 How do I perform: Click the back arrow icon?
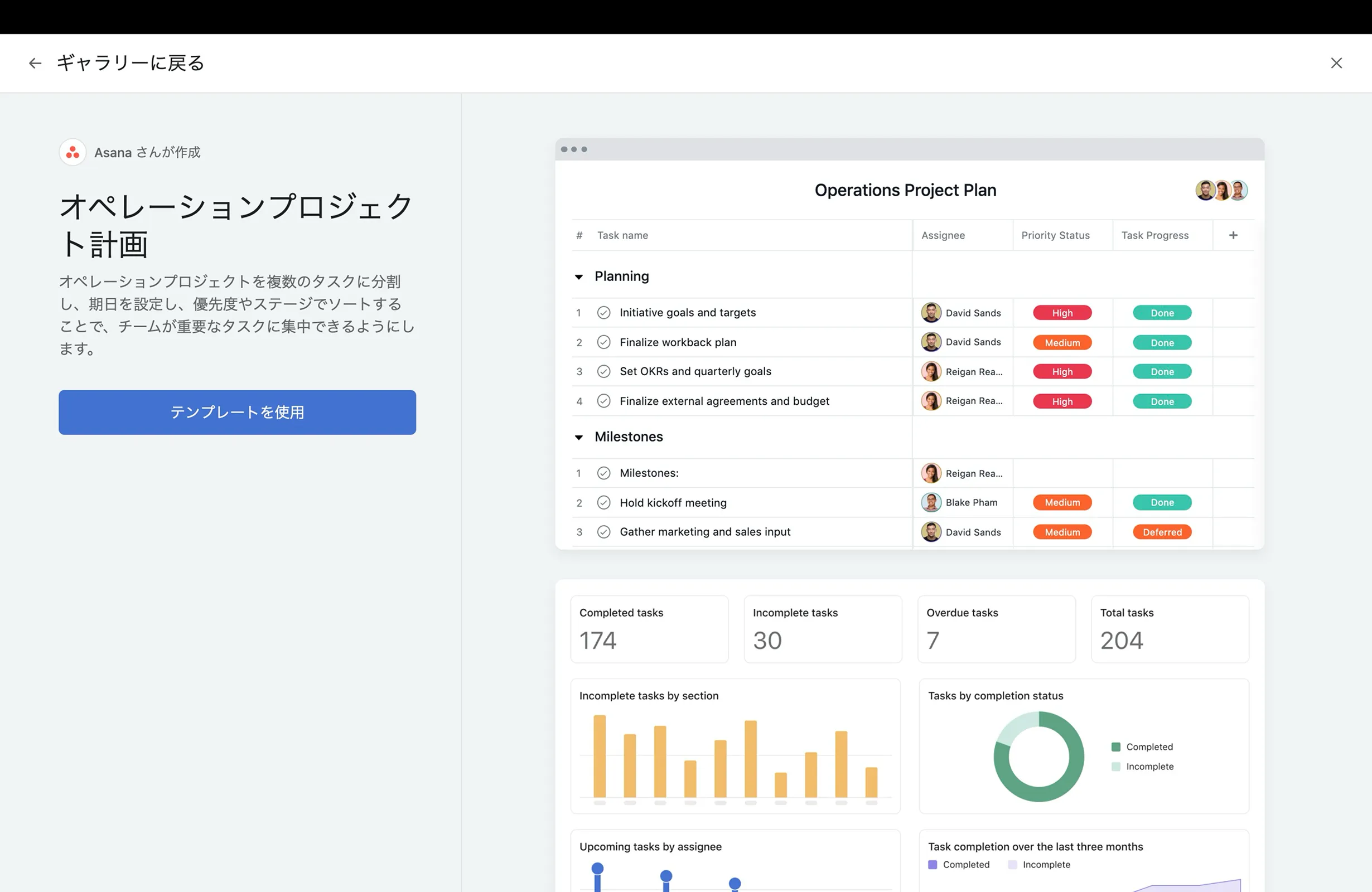click(x=35, y=64)
